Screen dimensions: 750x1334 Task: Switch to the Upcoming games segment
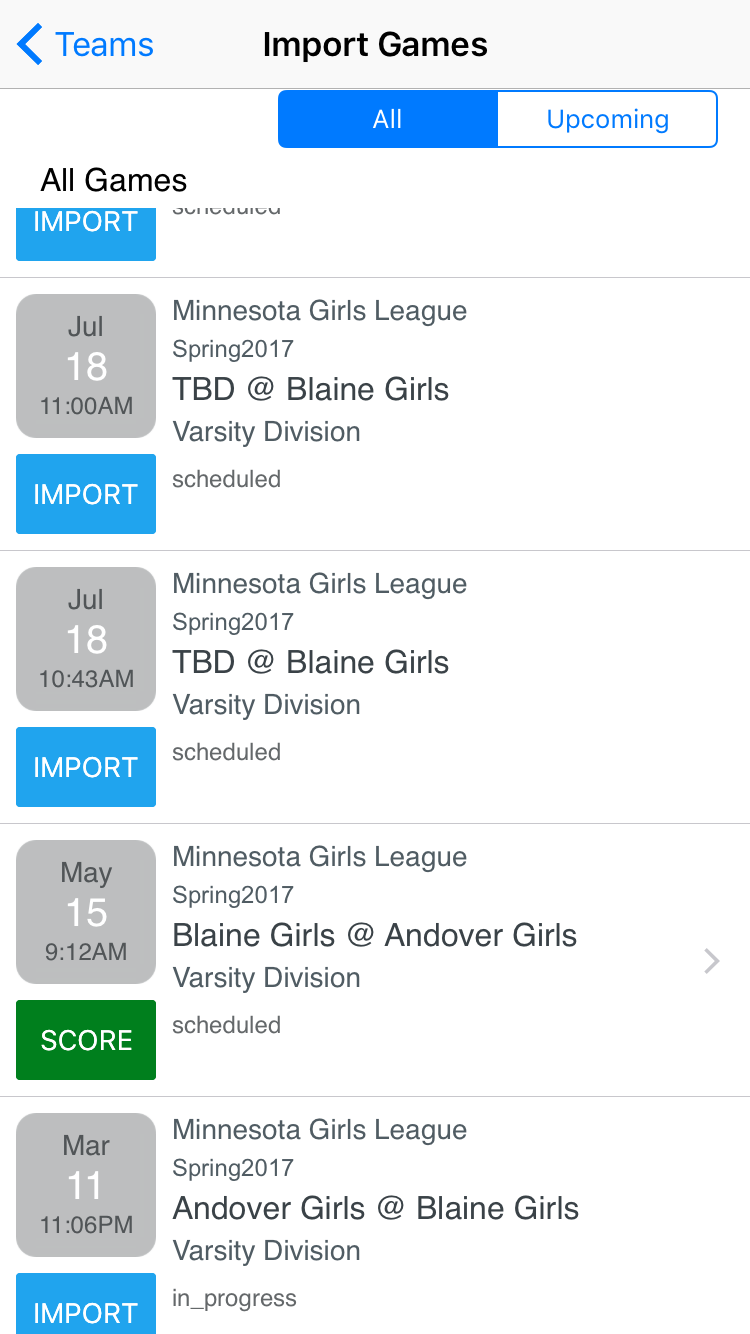(x=607, y=119)
